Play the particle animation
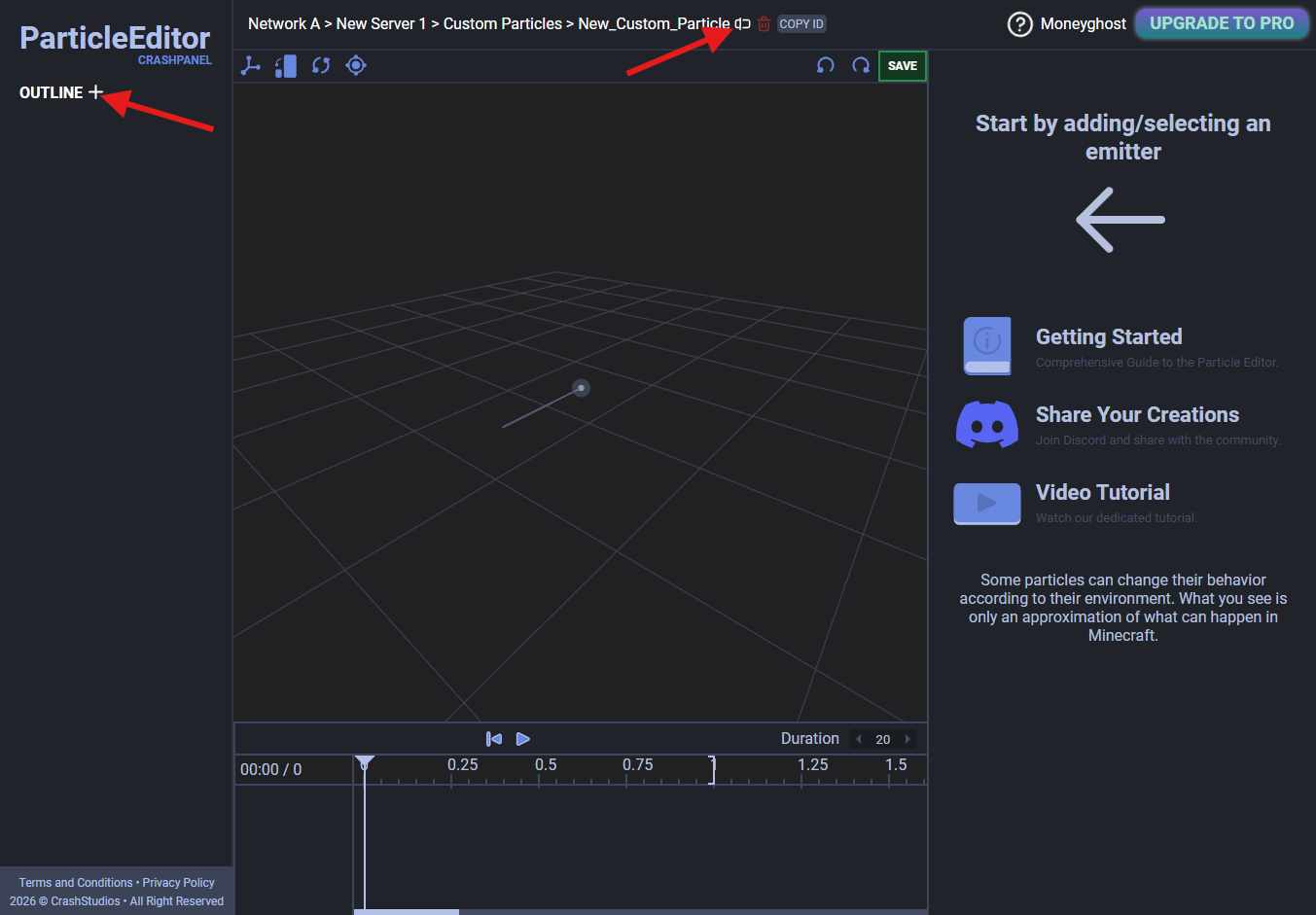1316x915 pixels. click(523, 739)
